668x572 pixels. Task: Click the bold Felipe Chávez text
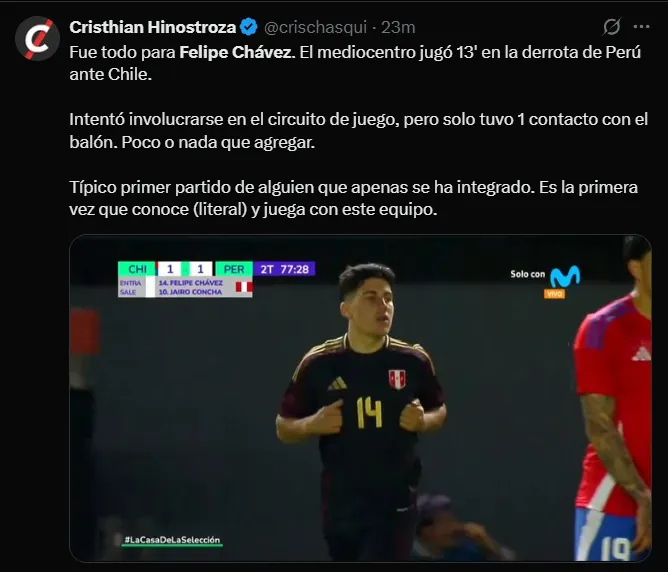tap(237, 52)
